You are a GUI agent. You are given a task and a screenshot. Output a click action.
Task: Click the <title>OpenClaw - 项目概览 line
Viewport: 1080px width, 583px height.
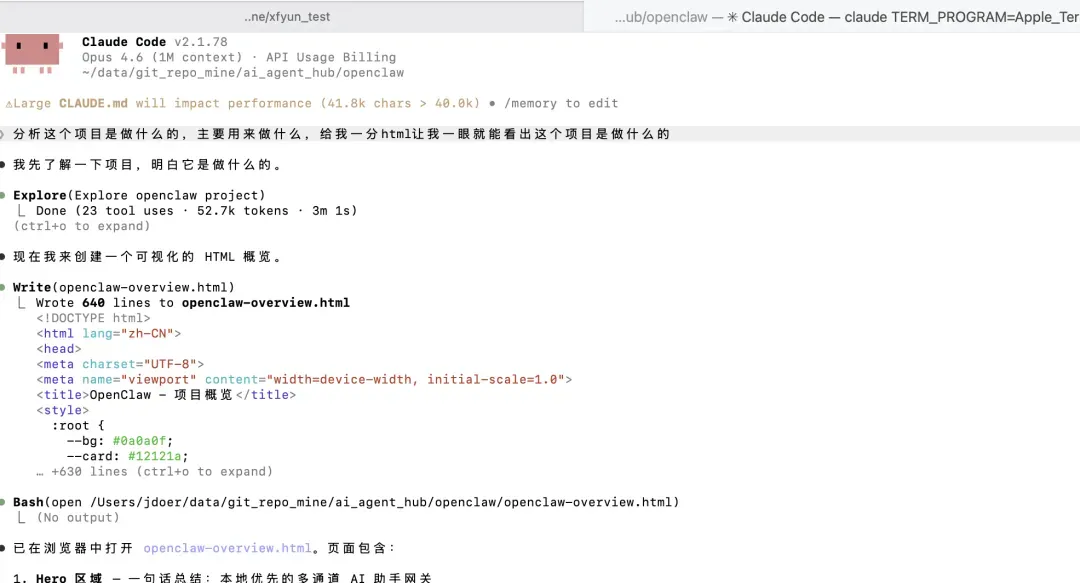166,395
